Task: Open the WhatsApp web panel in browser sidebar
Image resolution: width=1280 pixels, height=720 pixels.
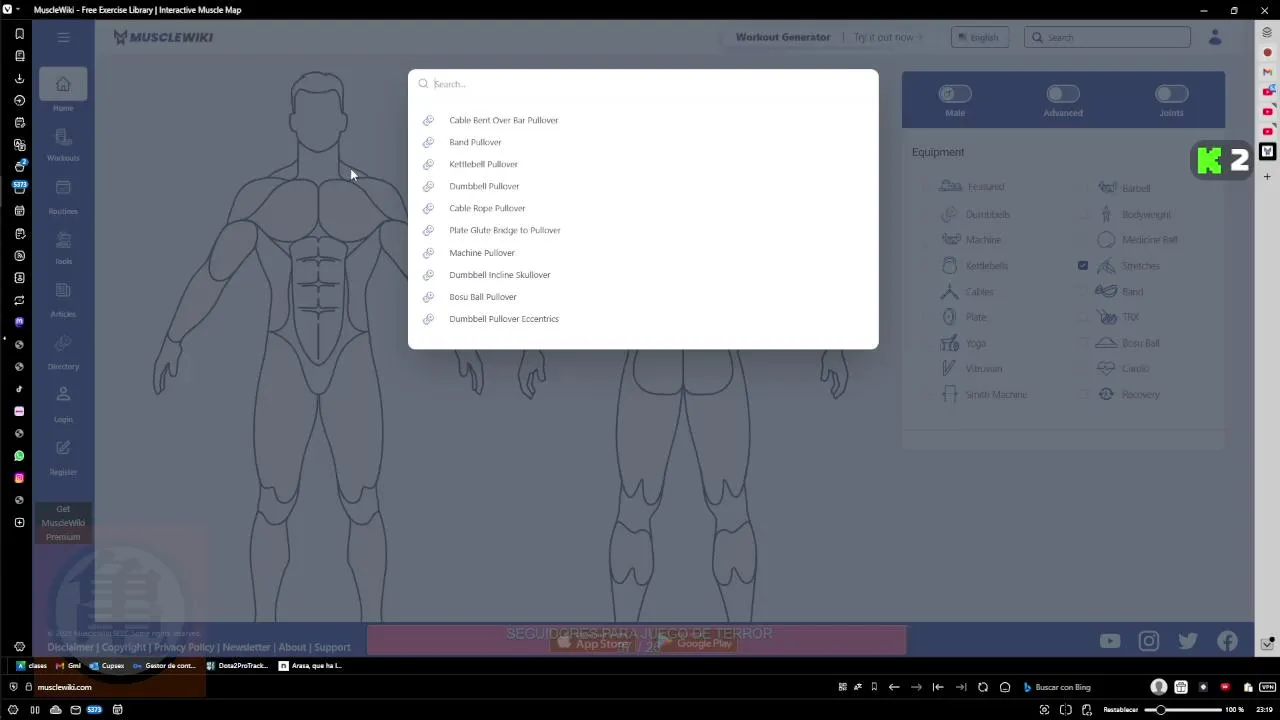Action: 19,456
